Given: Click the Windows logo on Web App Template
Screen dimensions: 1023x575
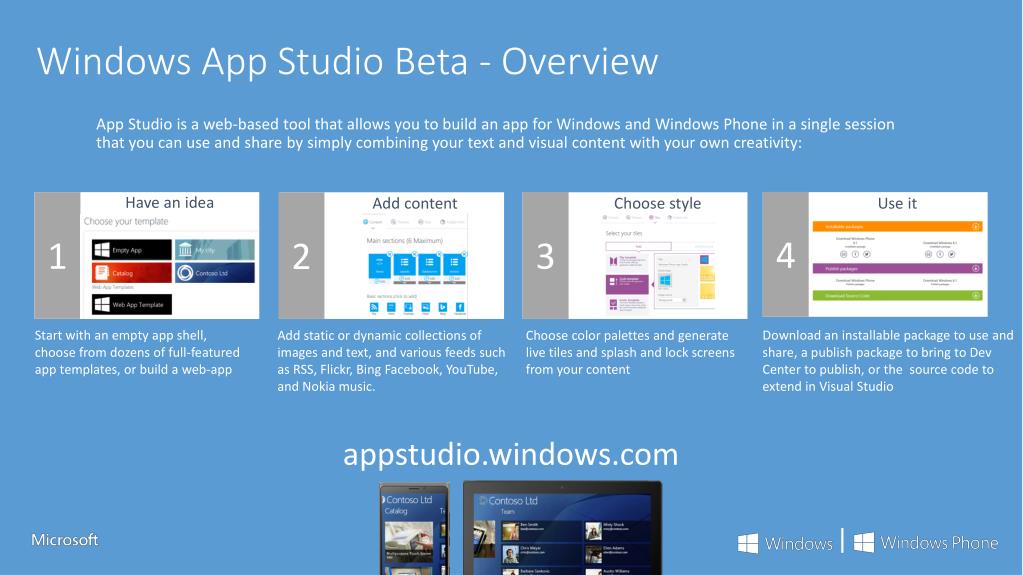Looking at the screenshot, I should pyautogui.click(x=102, y=304).
